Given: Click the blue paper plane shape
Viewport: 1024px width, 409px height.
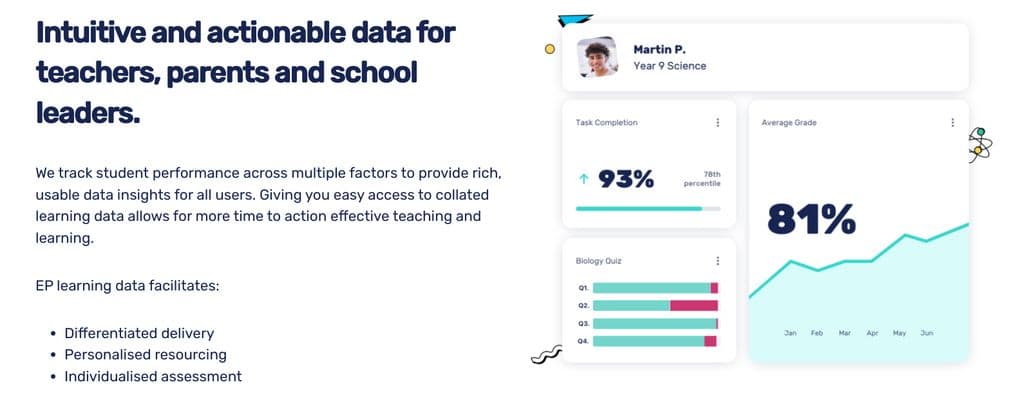Looking at the screenshot, I should tap(574, 20).
